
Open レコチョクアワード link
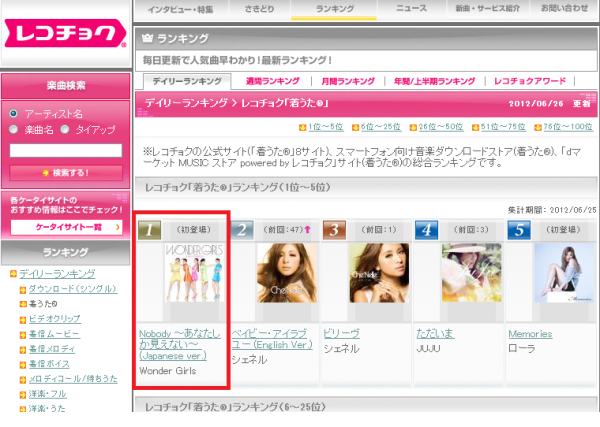(x=530, y=81)
